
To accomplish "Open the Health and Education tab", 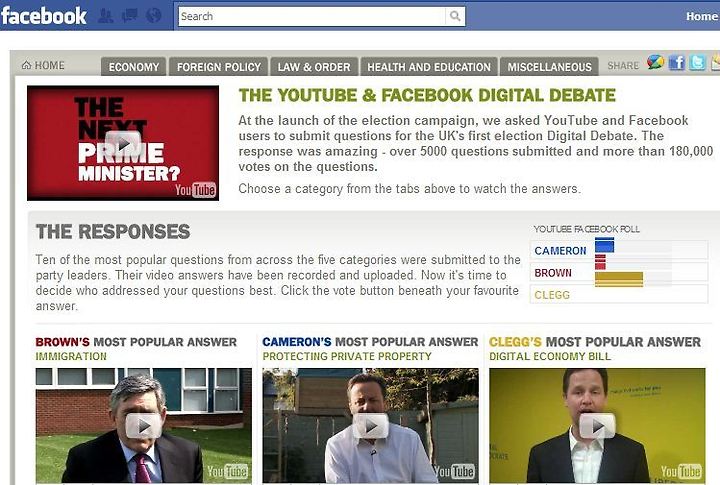I will (429, 67).
